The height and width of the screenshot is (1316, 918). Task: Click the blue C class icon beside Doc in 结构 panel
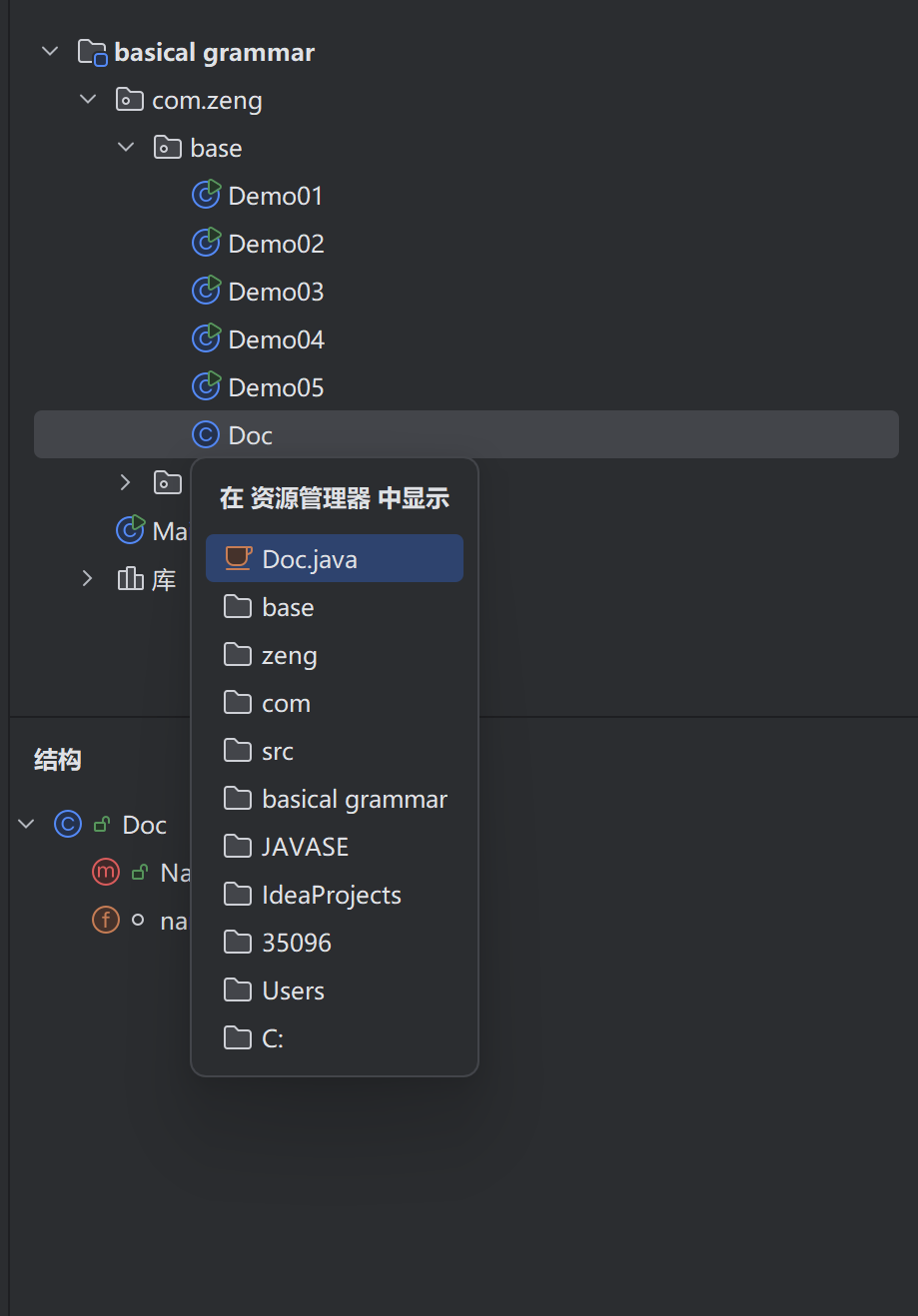coord(67,824)
